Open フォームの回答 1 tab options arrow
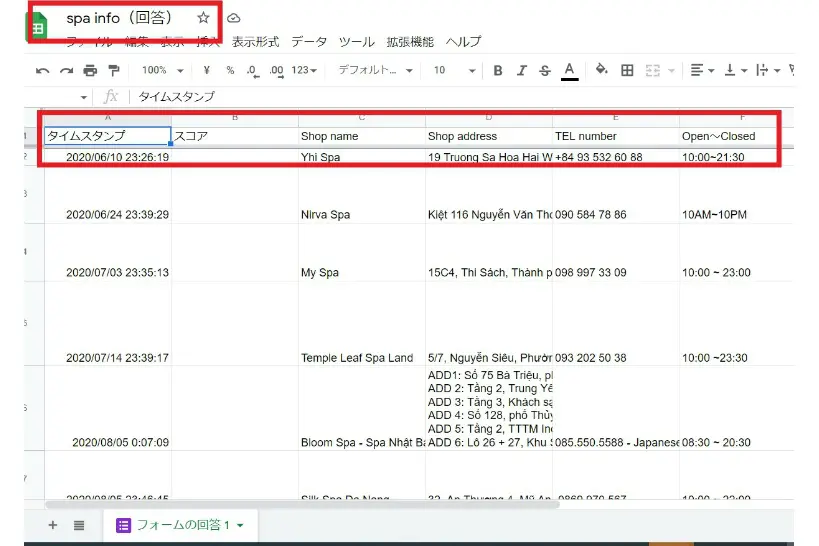 point(240,526)
